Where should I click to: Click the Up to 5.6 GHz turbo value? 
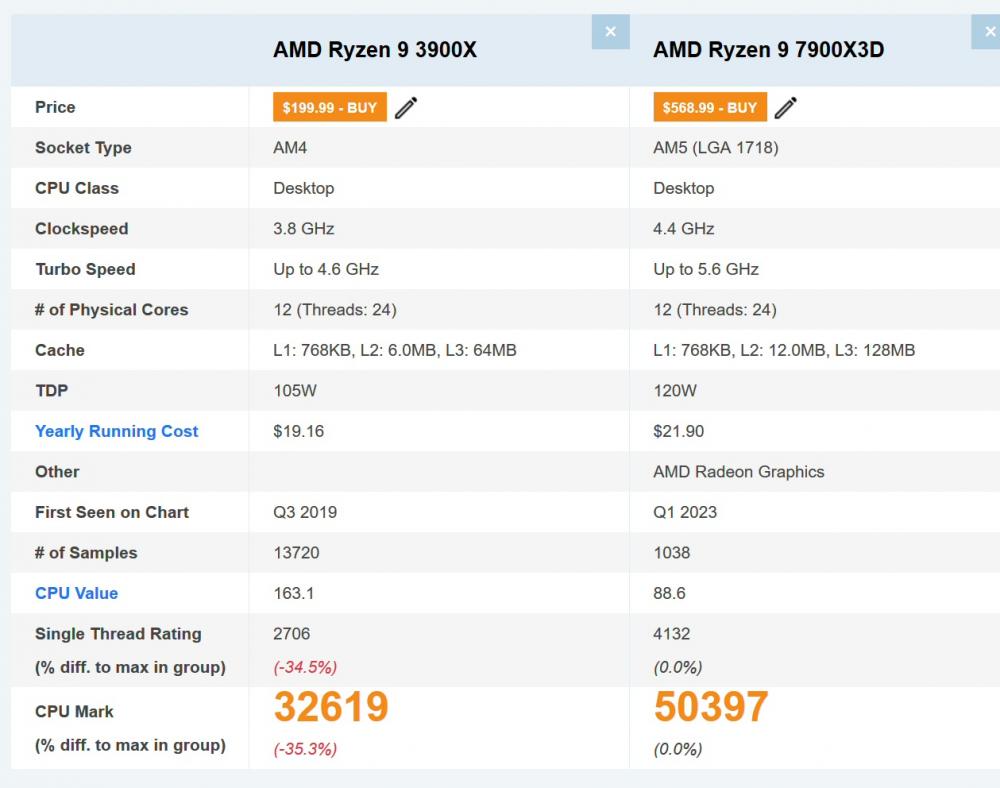tap(706, 269)
